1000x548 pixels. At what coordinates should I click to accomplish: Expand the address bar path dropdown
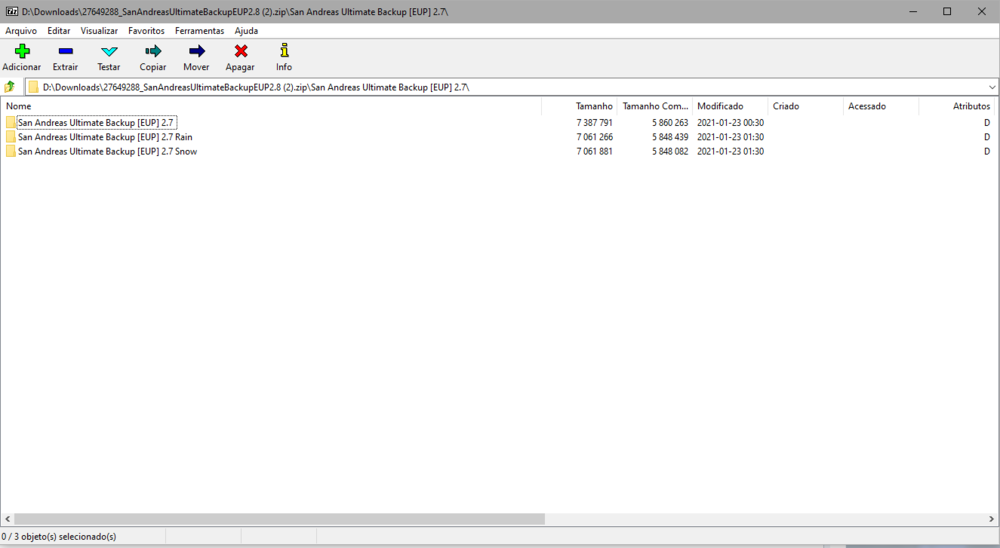pos(992,87)
